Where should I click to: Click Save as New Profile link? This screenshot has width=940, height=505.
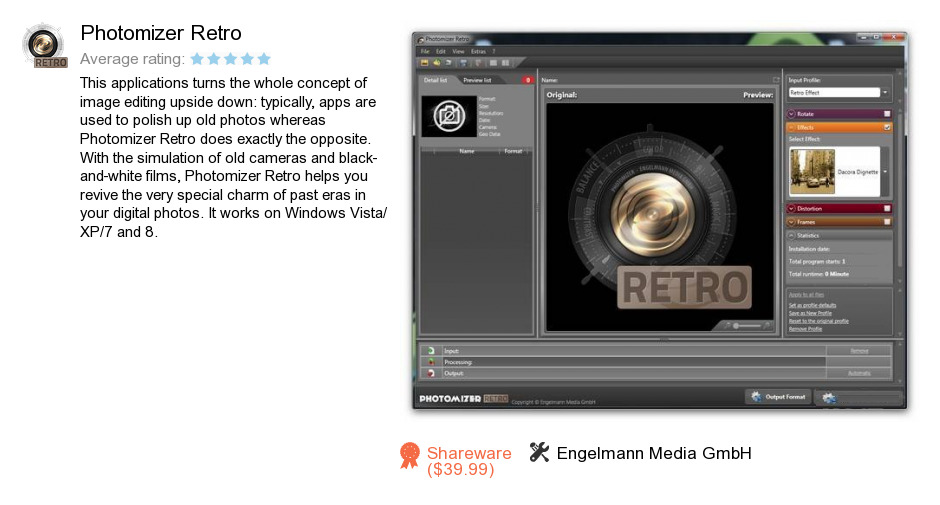click(810, 313)
